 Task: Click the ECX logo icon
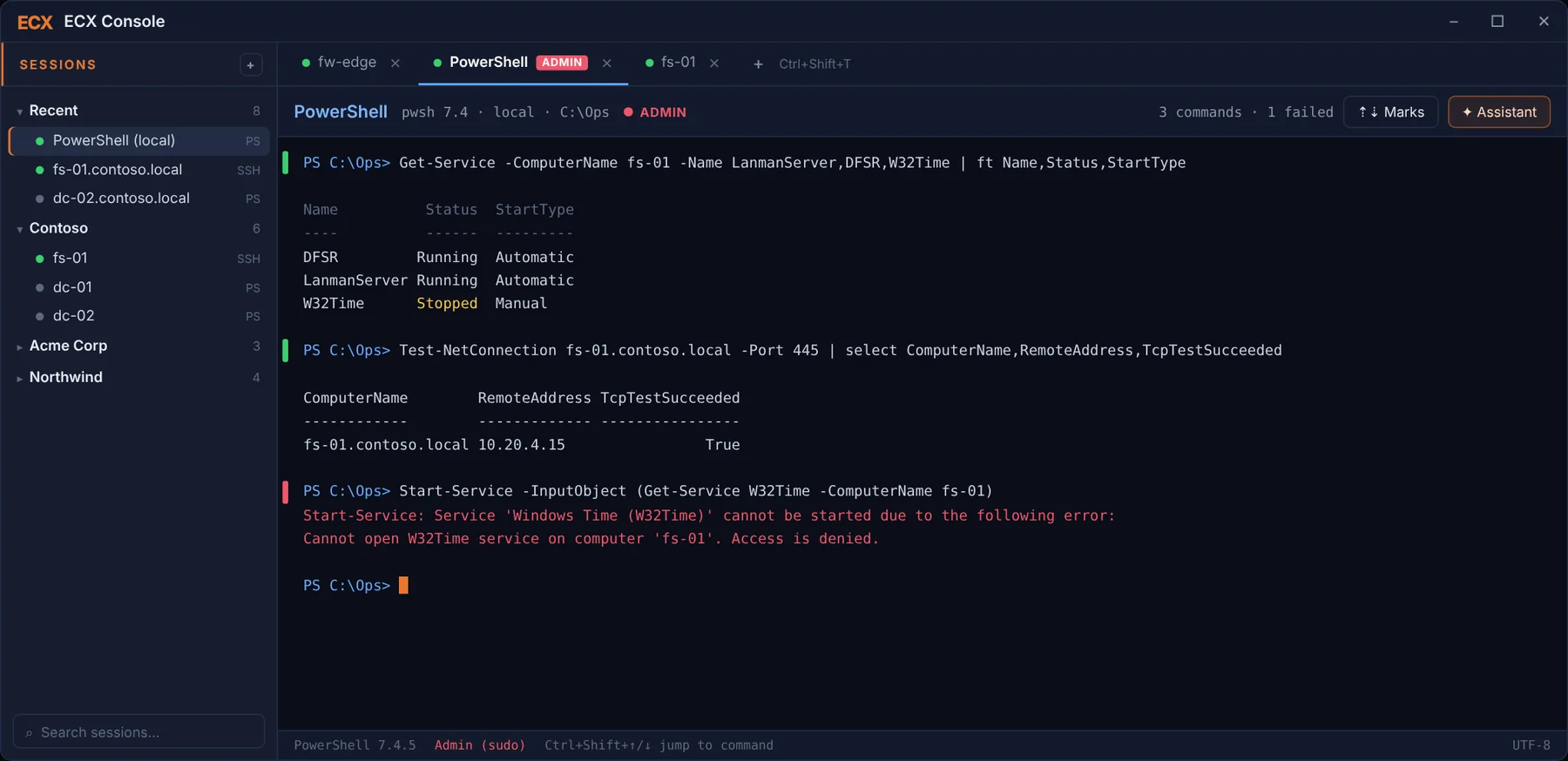click(35, 22)
